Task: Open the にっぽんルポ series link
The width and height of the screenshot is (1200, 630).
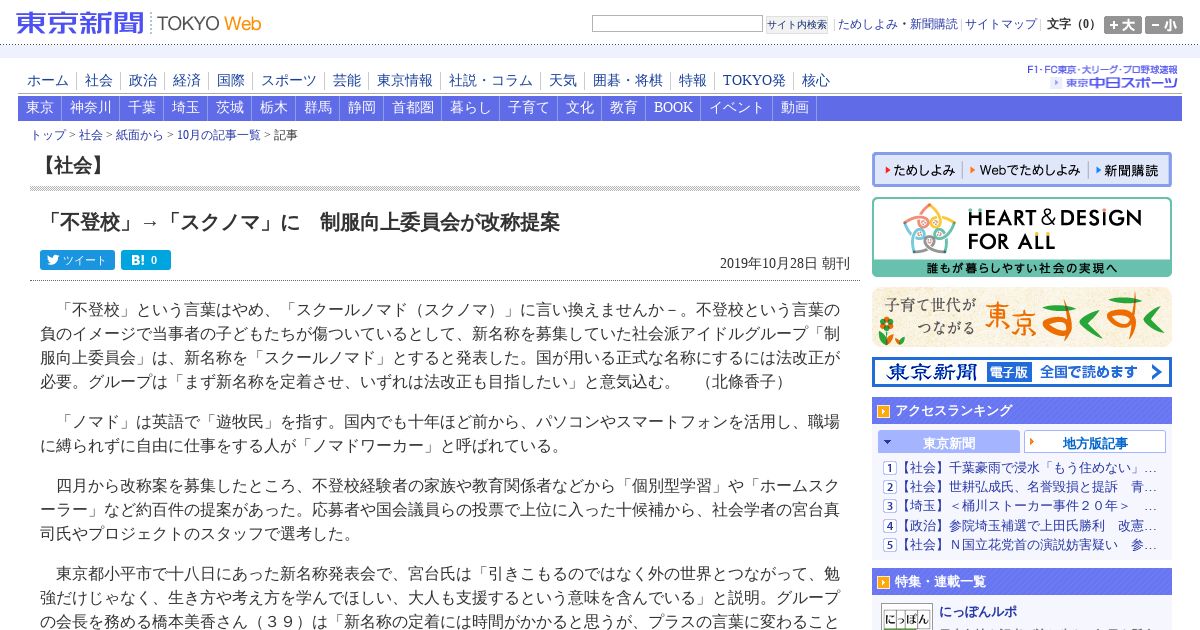Action: (979, 611)
